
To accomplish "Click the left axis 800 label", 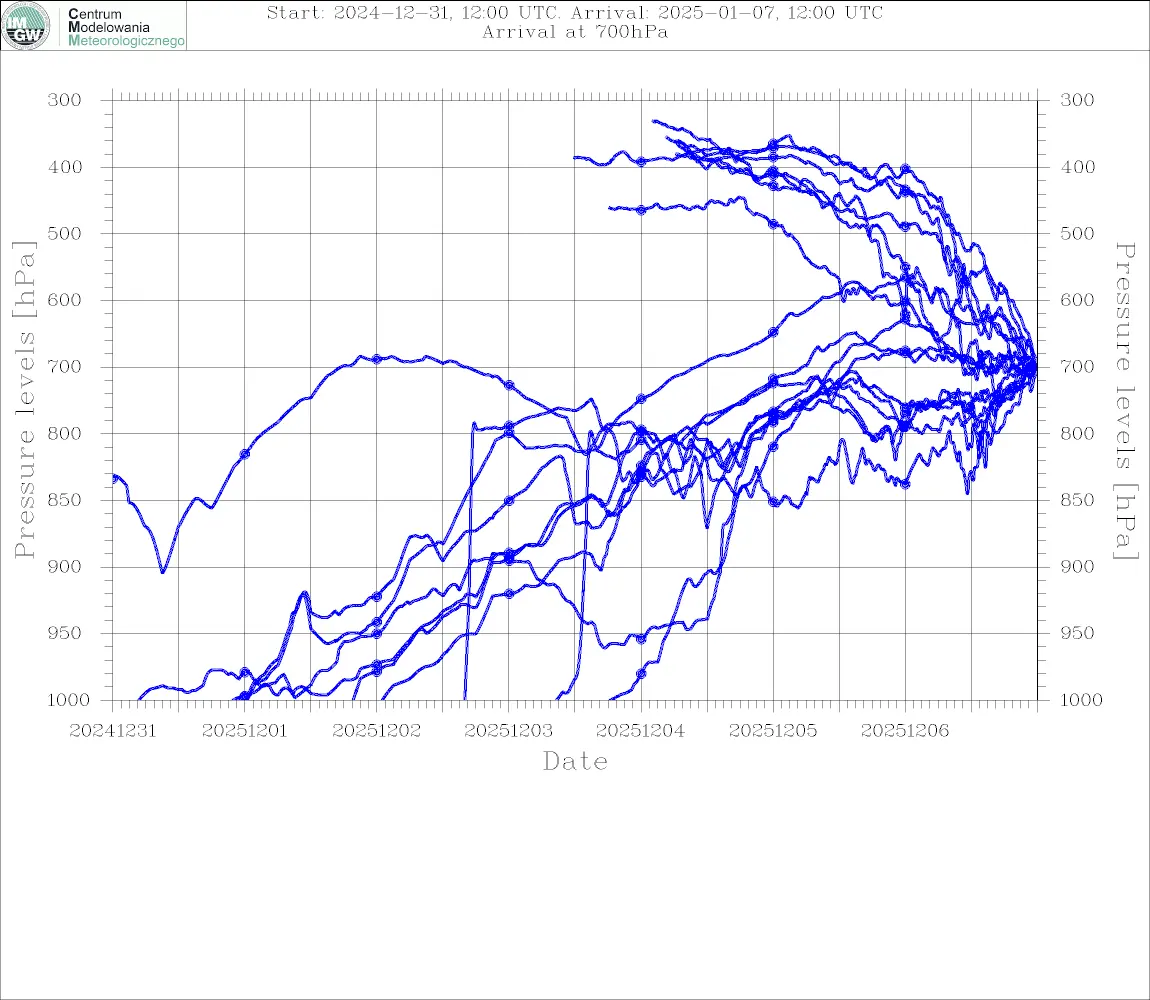I will [x=65, y=433].
